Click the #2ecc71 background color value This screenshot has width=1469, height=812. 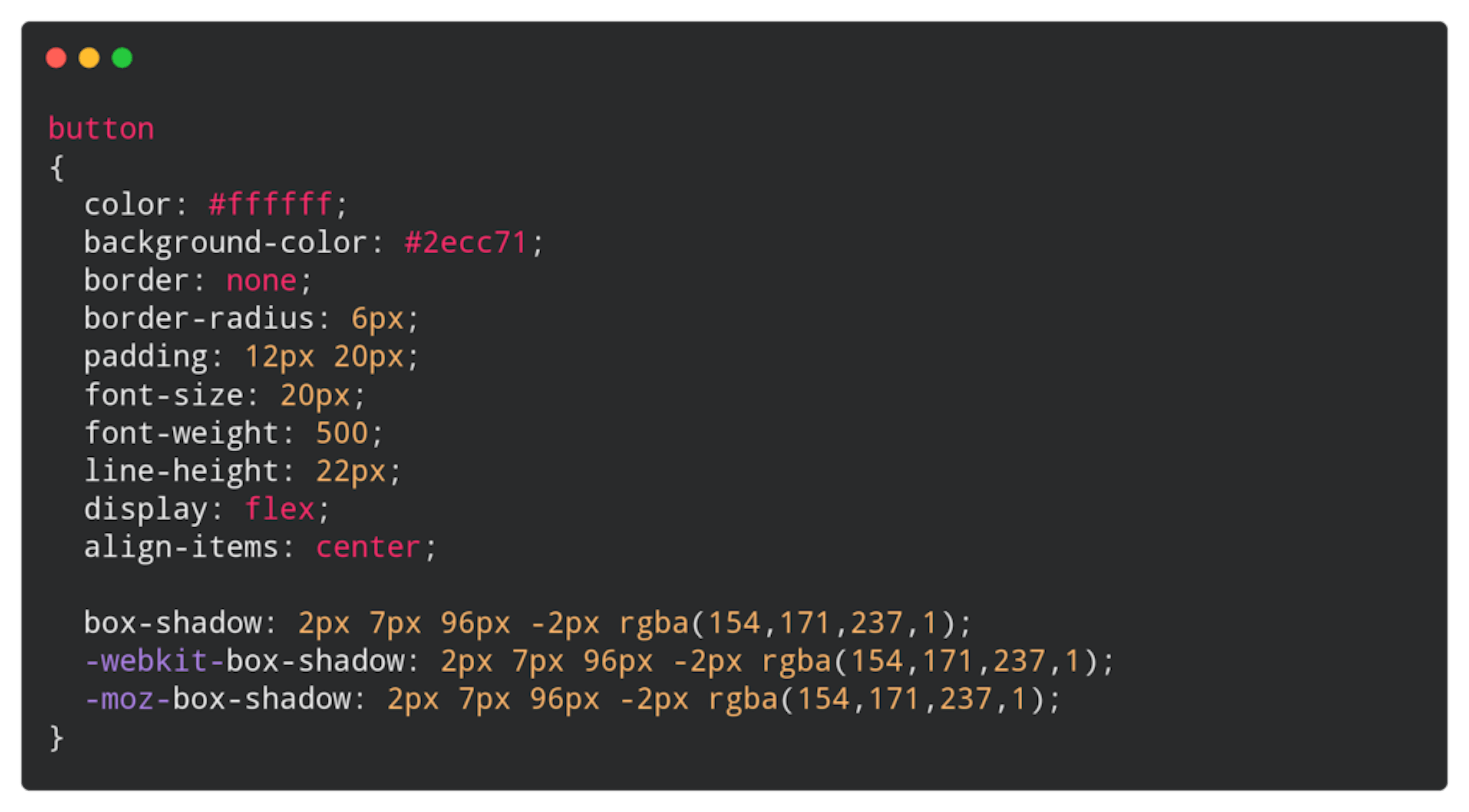click(x=466, y=243)
